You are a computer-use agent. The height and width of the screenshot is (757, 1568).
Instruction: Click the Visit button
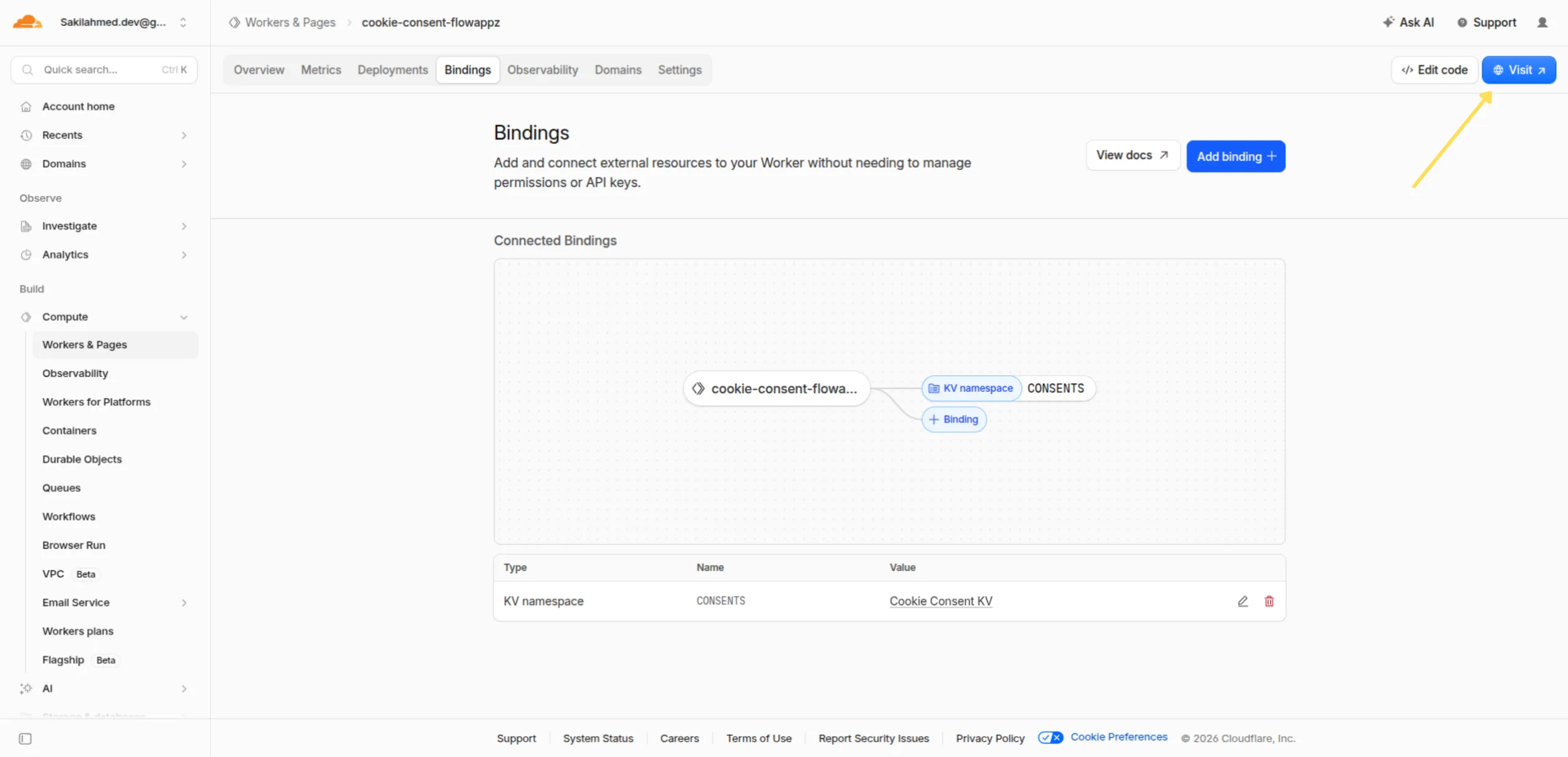(1518, 70)
